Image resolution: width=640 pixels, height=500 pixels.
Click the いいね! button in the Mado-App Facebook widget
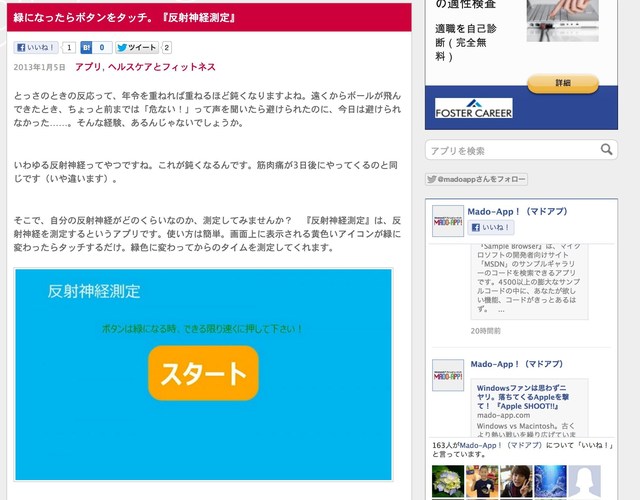point(491,229)
